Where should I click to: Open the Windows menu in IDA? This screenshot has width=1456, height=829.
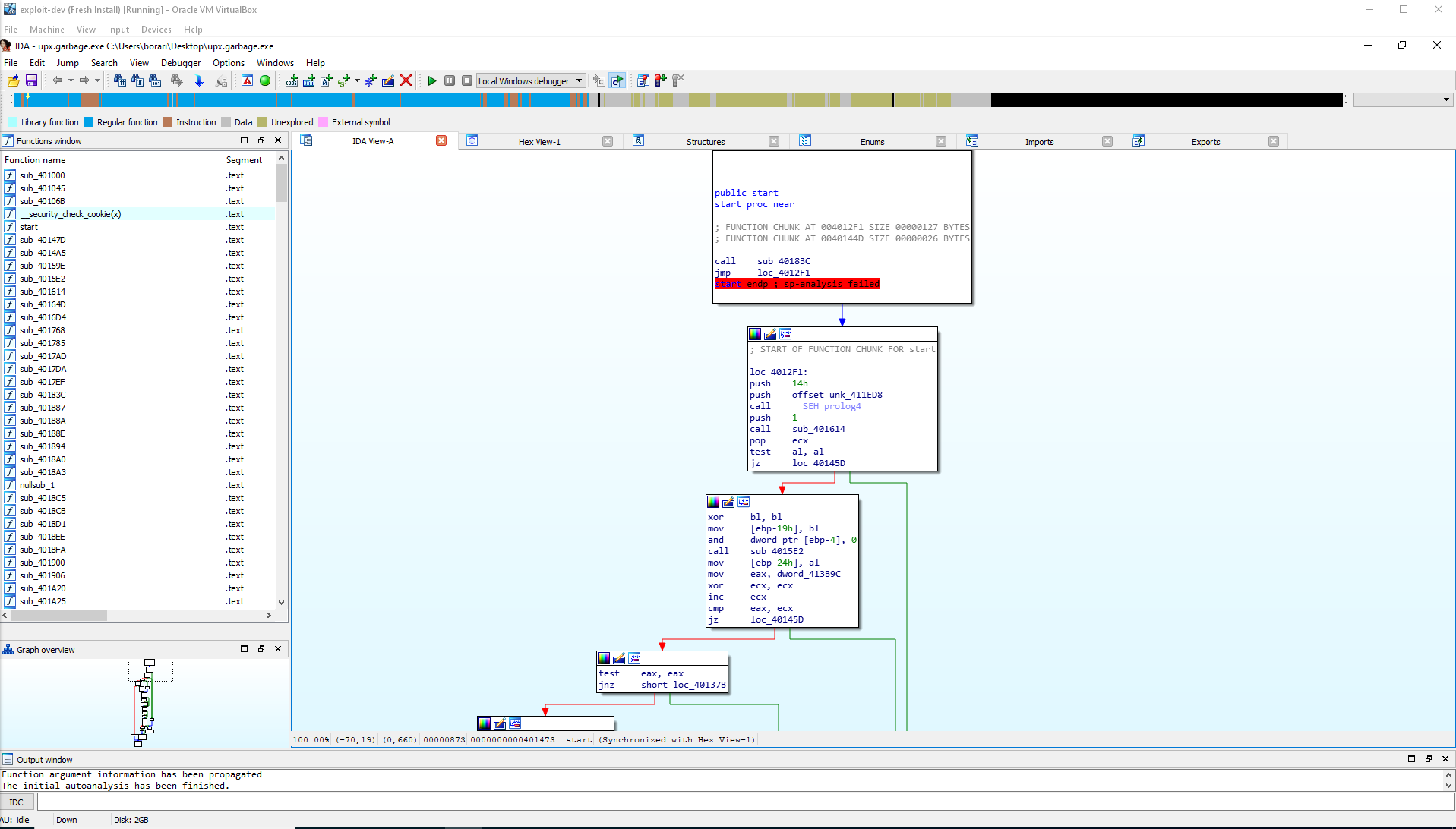point(275,63)
